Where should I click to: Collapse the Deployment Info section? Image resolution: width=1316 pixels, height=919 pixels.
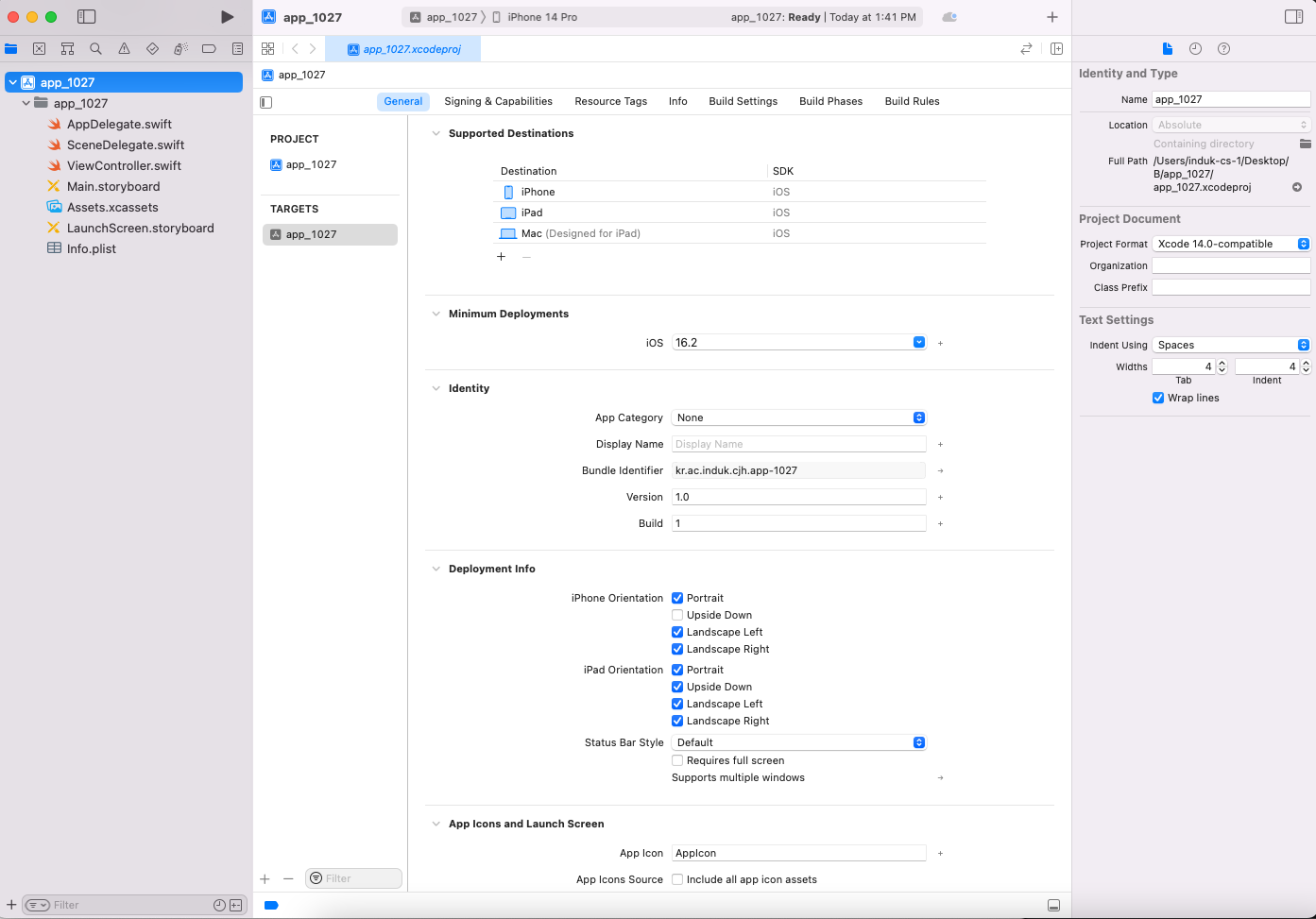coord(436,569)
